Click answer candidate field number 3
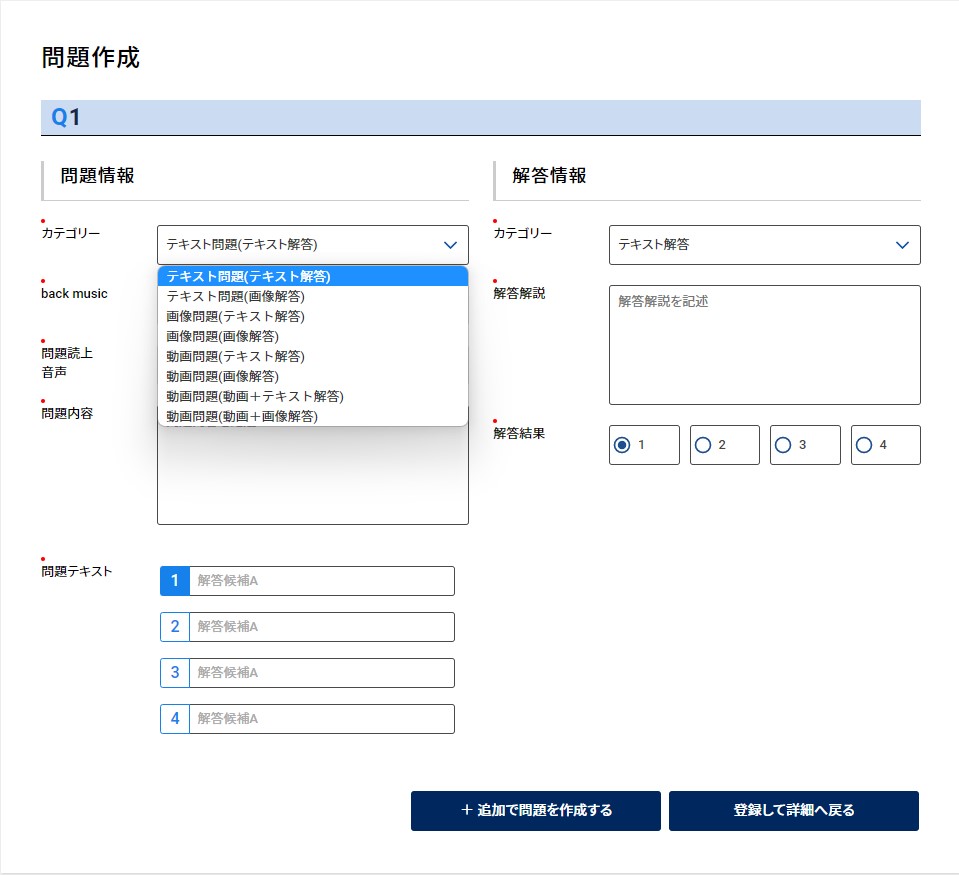The width and height of the screenshot is (959, 875). [x=320, y=673]
